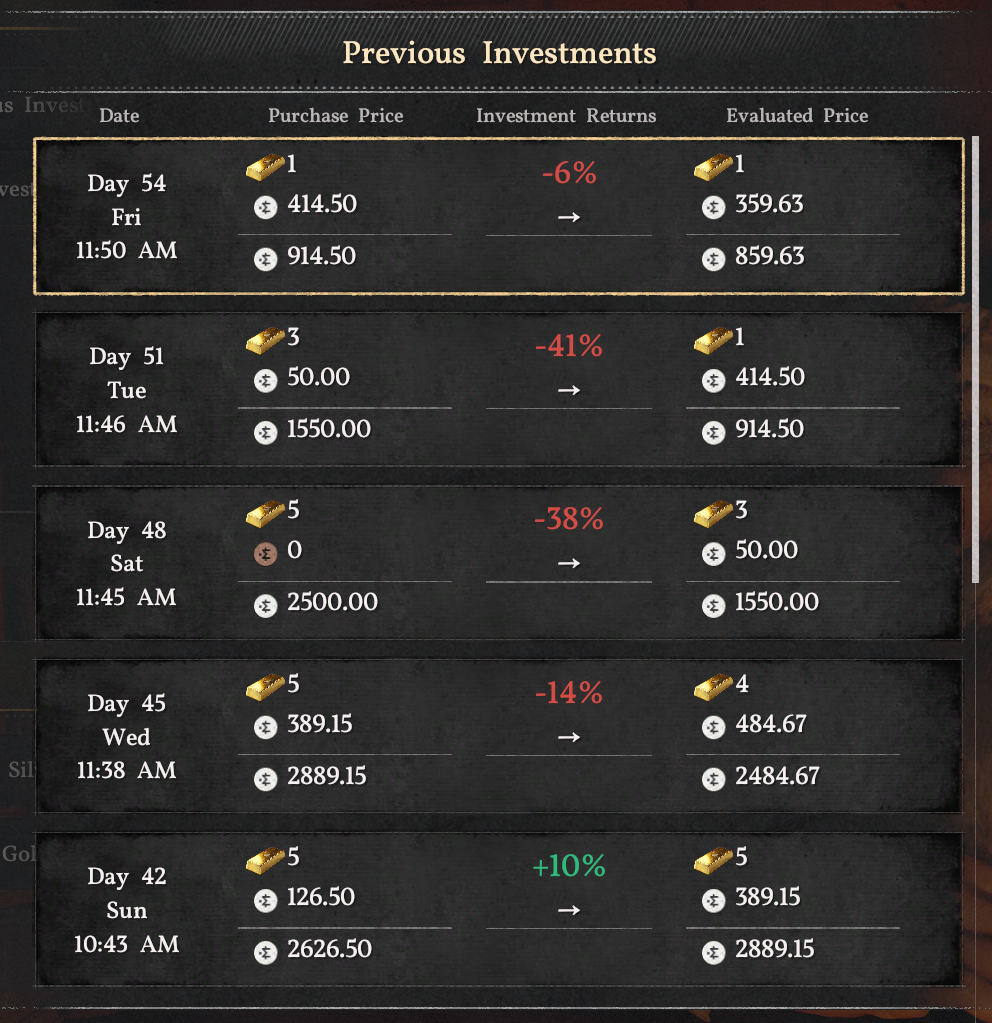The width and height of the screenshot is (992, 1023).
Task: Click the Investment Returns column header
Action: tap(566, 116)
